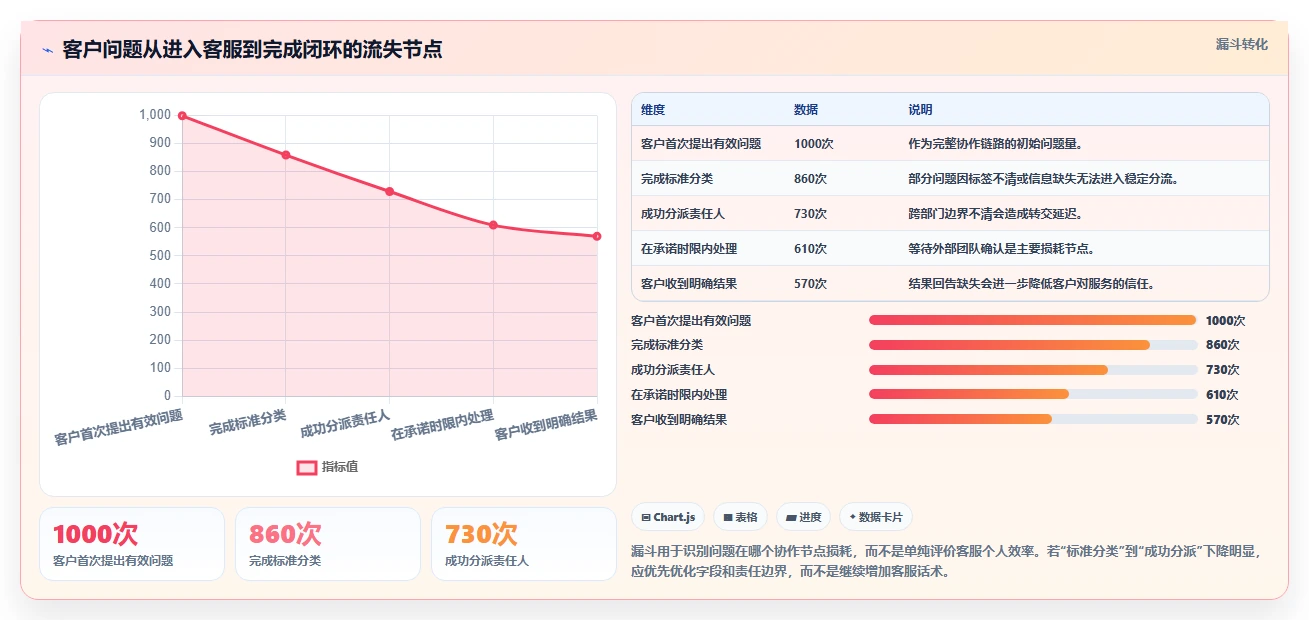Click the 漏斗转化 label in header
The width and height of the screenshot is (1309, 620).
tap(1242, 44)
